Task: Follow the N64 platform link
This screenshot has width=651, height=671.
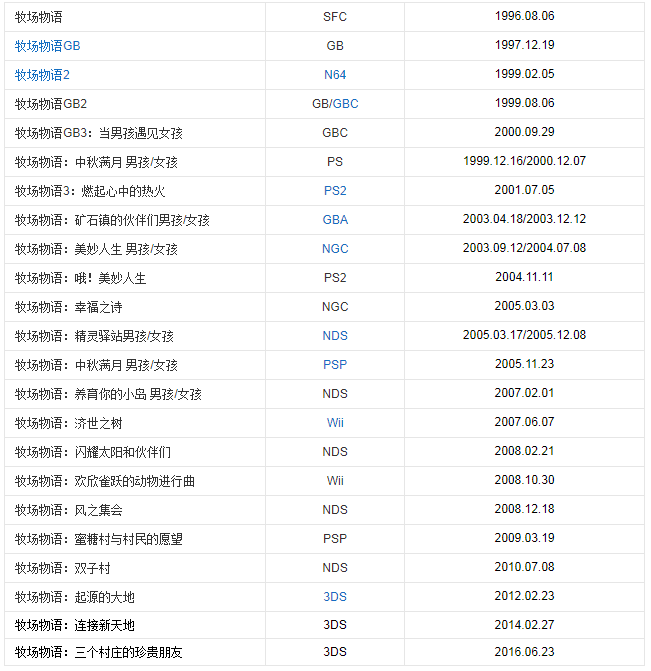Action: 335,75
